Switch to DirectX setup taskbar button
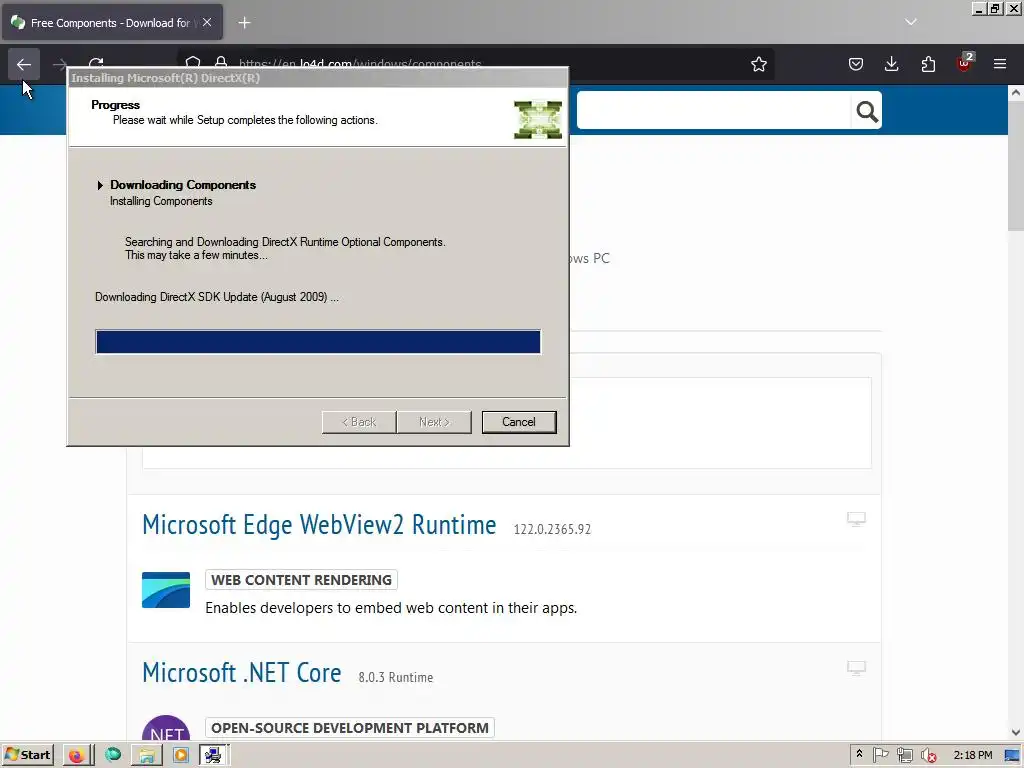 tap(214, 755)
